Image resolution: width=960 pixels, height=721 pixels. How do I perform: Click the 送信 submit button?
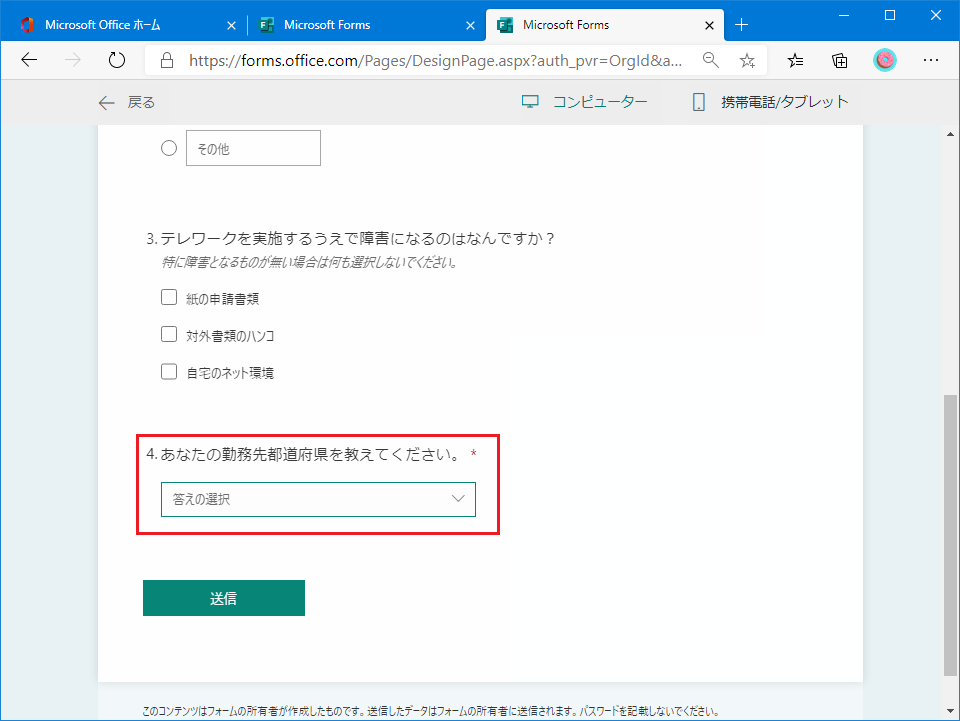point(223,598)
